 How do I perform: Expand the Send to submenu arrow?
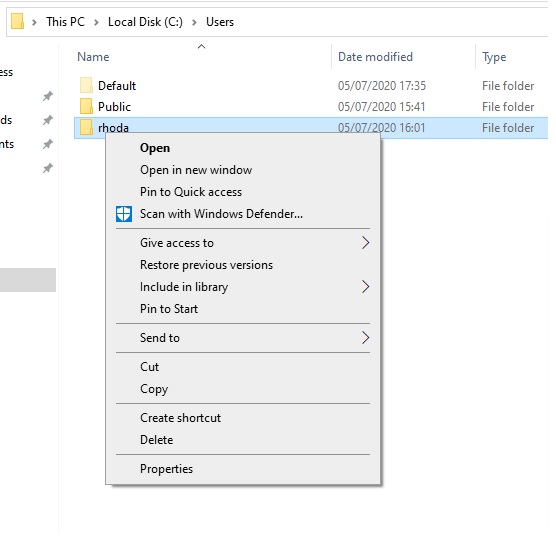click(x=366, y=338)
